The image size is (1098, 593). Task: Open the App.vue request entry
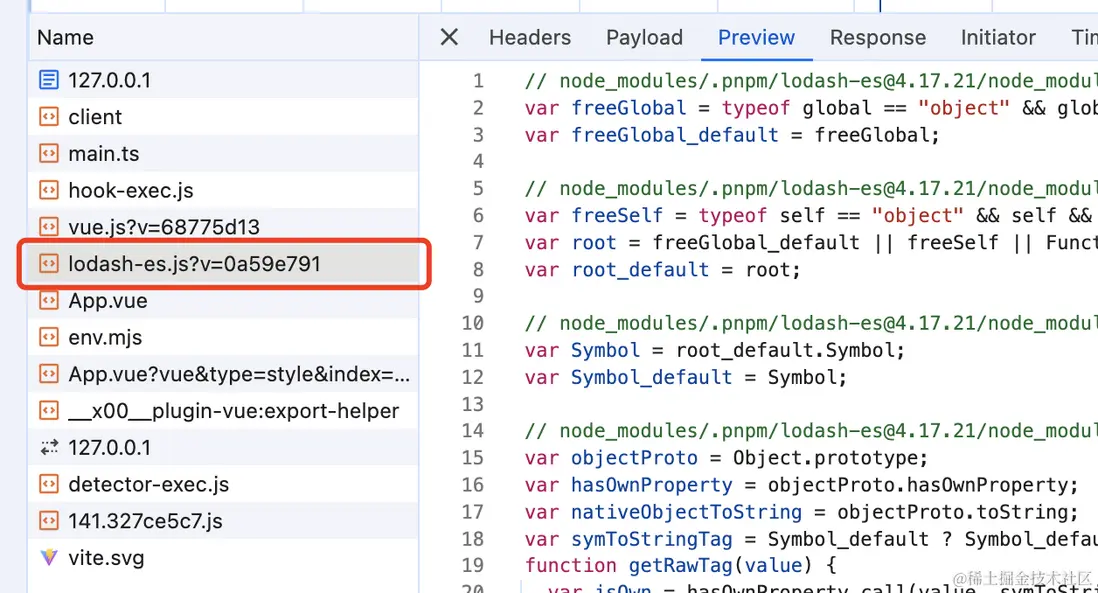coord(108,301)
